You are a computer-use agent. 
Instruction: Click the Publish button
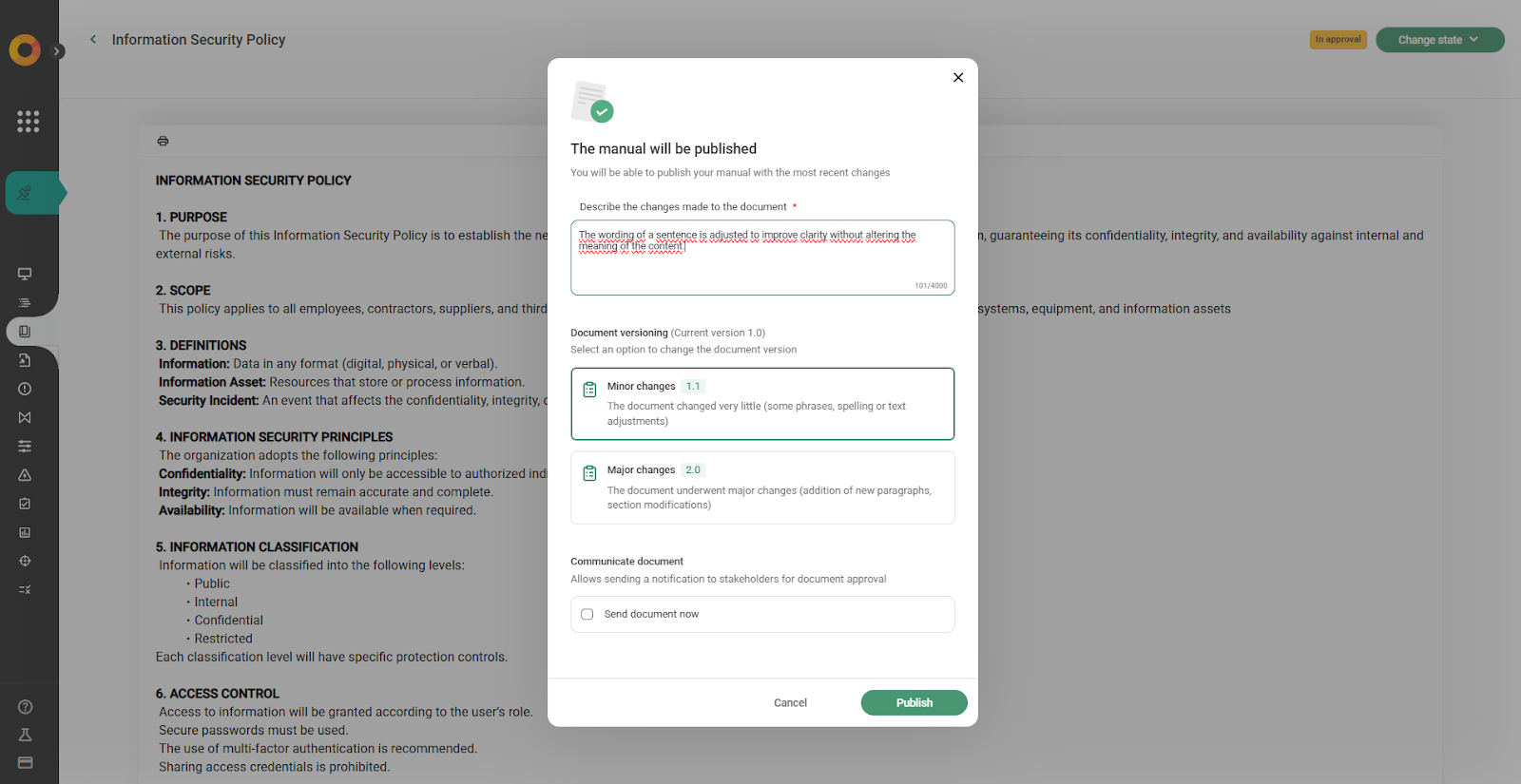[x=914, y=702]
